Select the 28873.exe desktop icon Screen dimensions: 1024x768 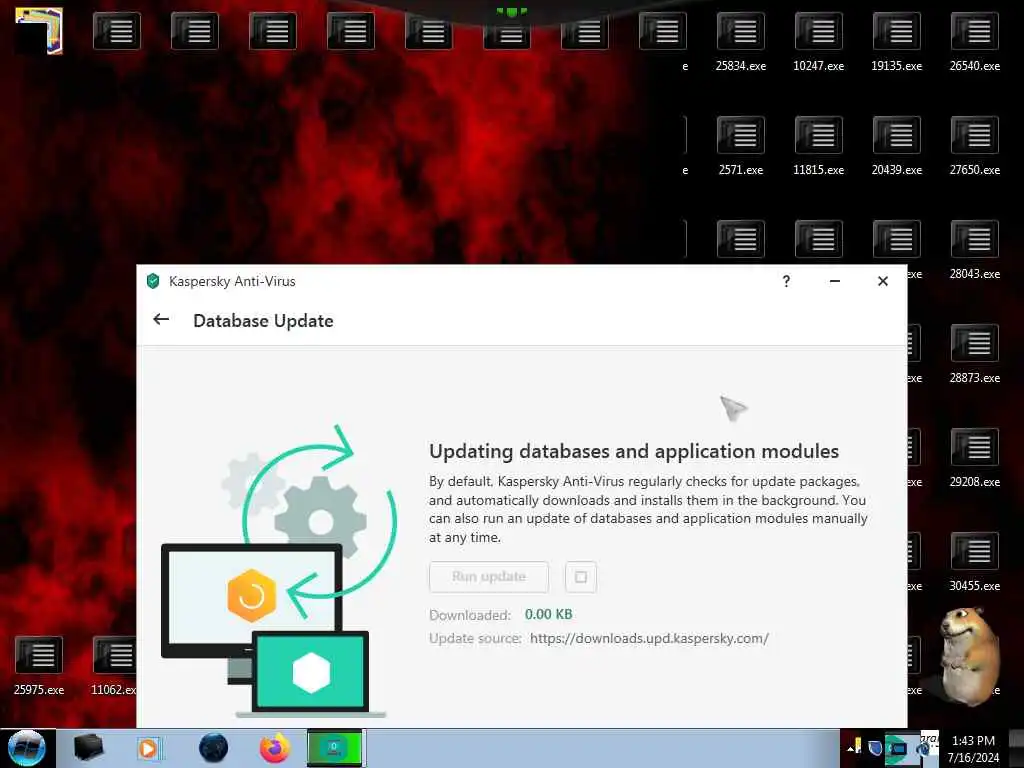tap(974, 354)
